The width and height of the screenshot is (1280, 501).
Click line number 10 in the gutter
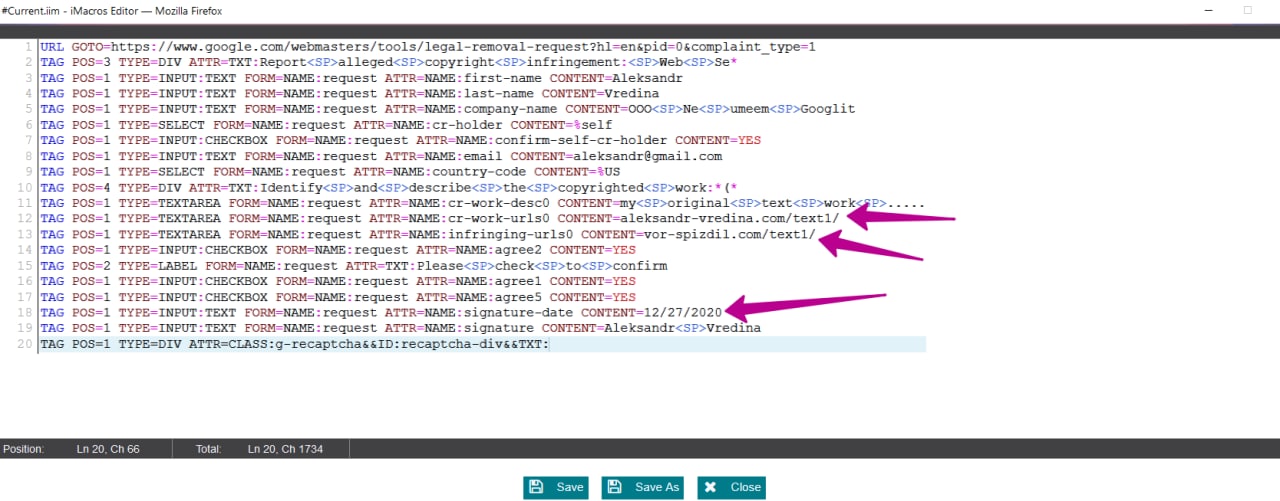[27, 188]
